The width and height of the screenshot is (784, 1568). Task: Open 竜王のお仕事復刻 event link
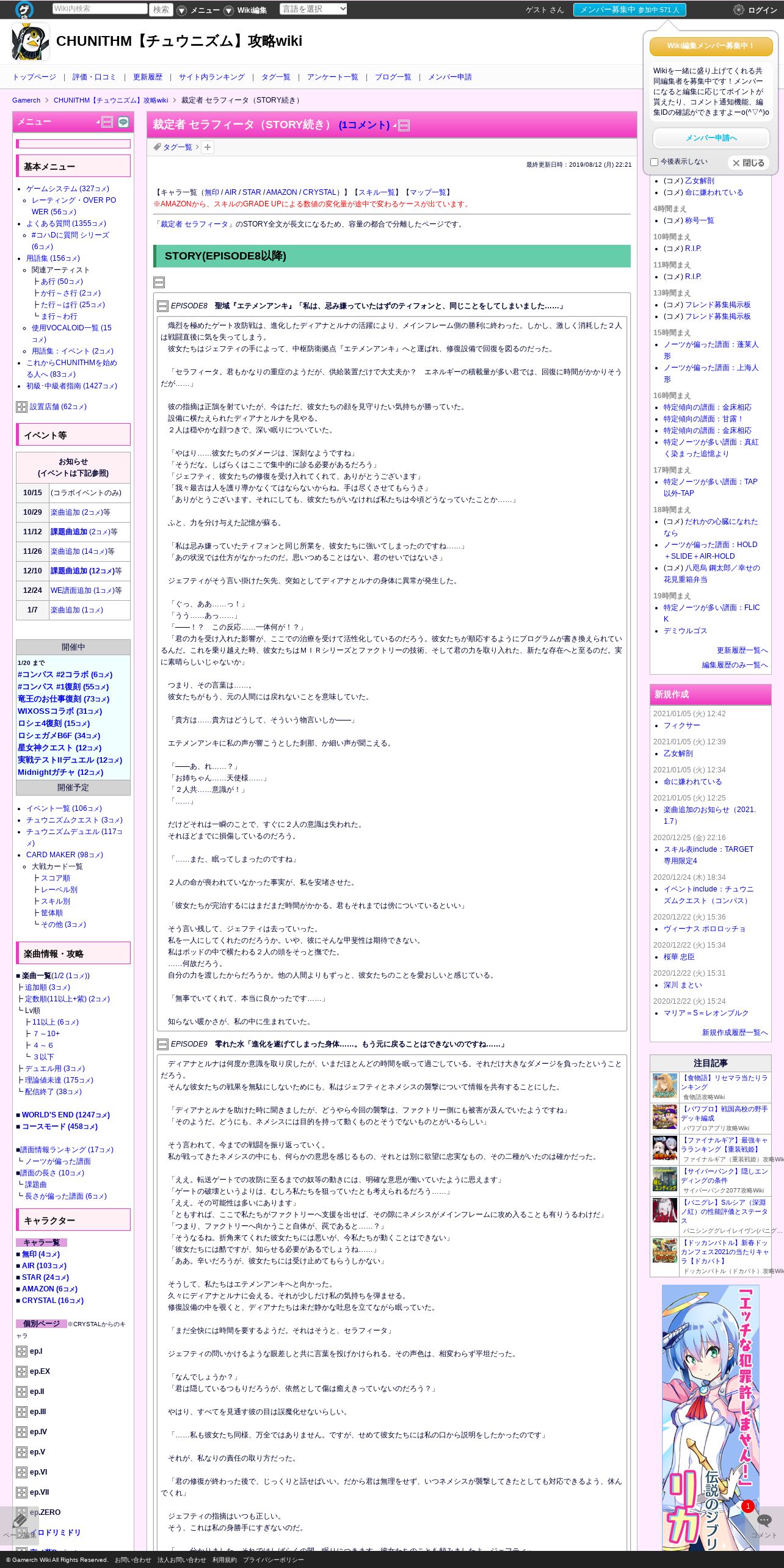(x=63, y=699)
